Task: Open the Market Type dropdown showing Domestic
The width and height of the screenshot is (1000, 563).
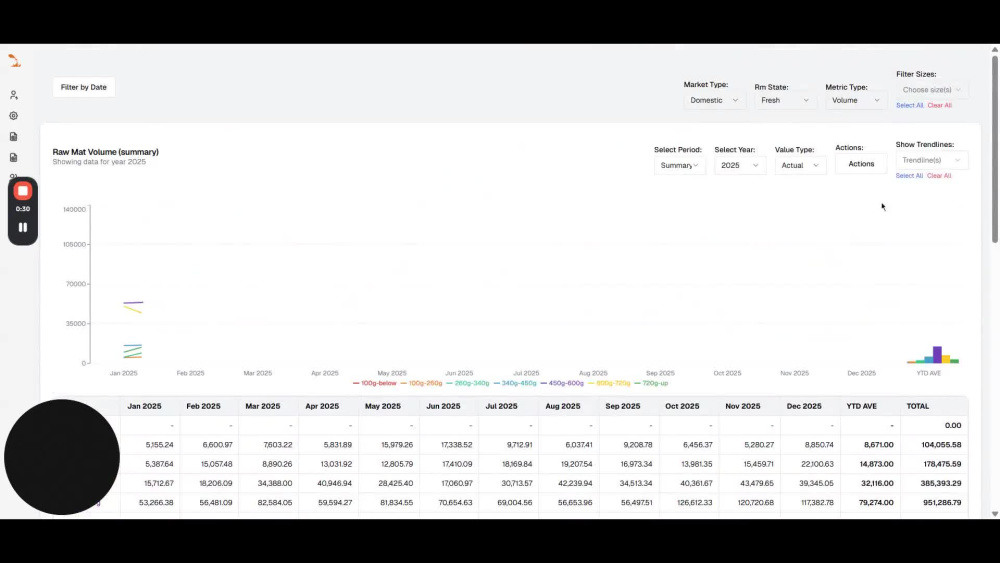Action: (x=714, y=100)
